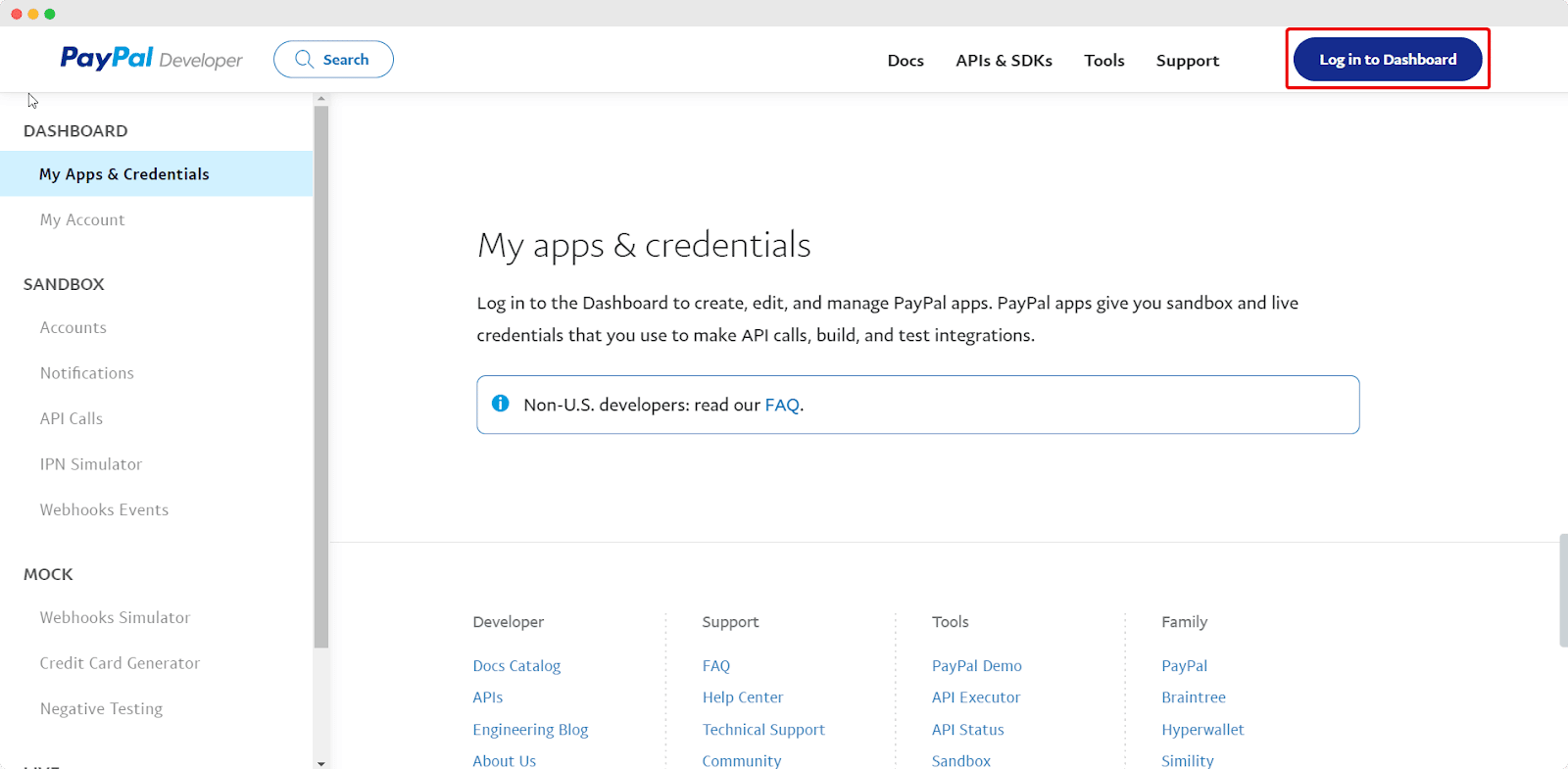Viewport: 1568px width, 769px height.
Task: Open the Search button
Action: [x=333, y=59]
